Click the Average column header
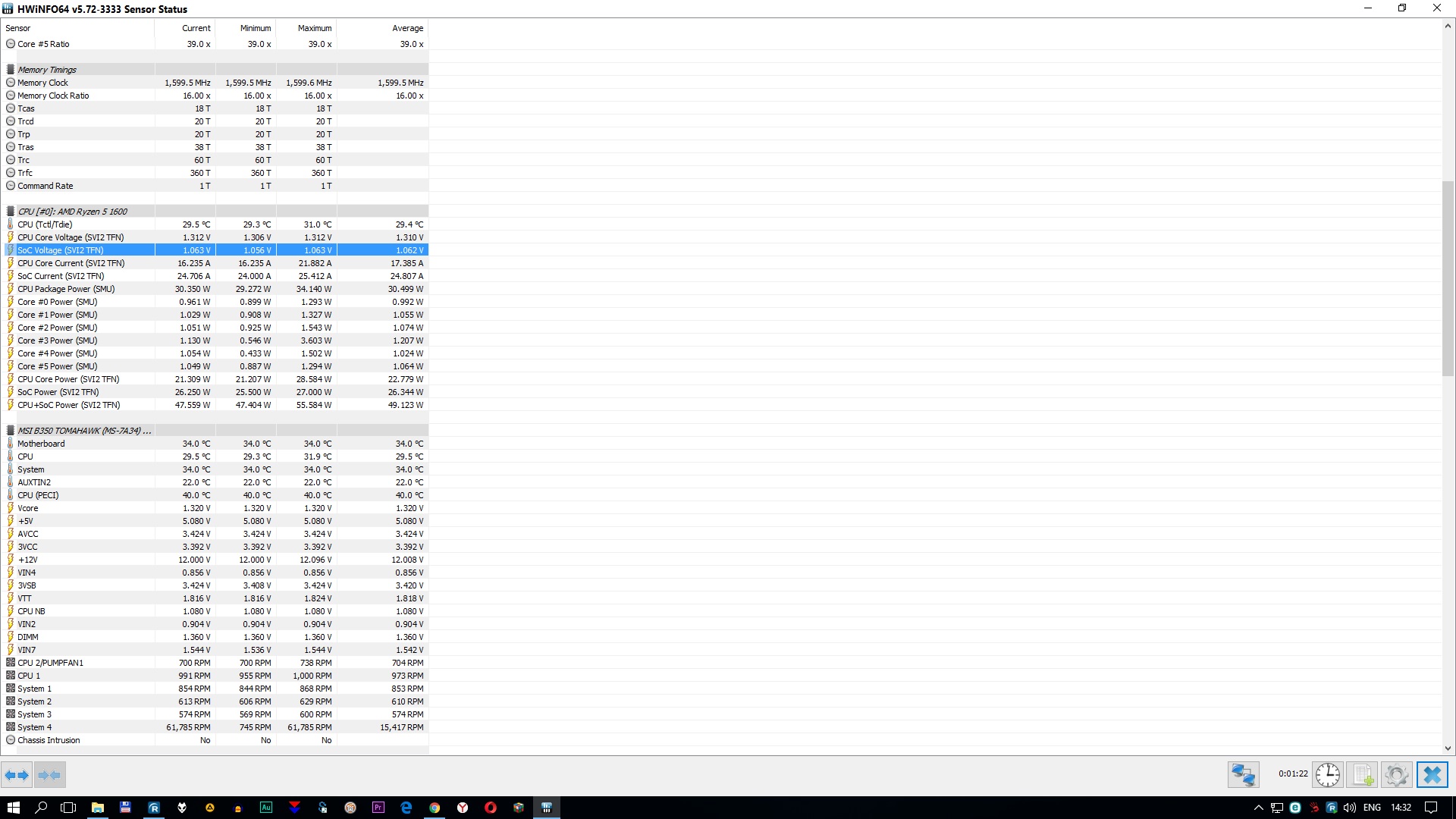 pyautogui.click(x=407, y=28)
